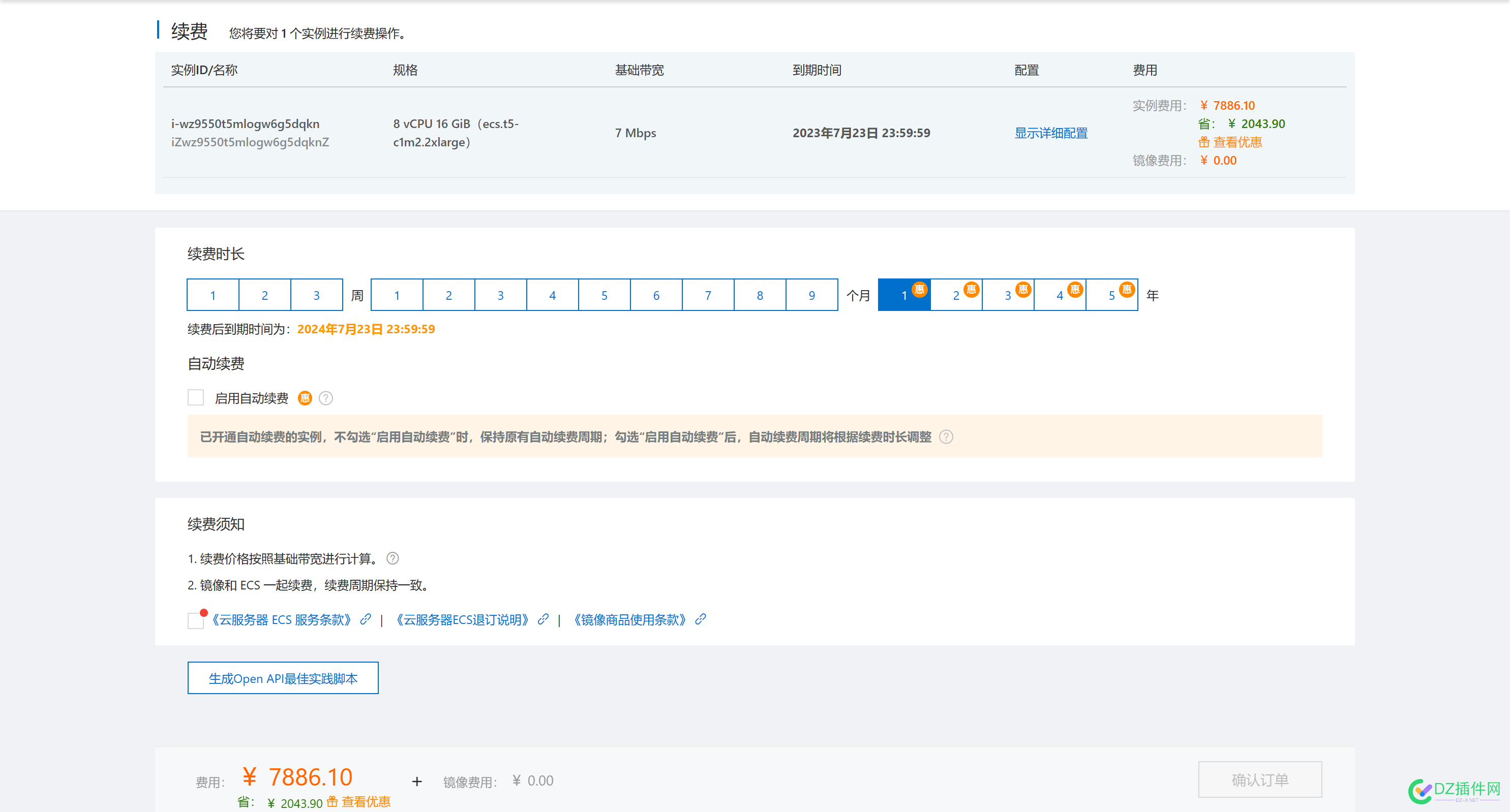Choose 4 months renewal duration
1510x812 pixels.
coord(552,295)
